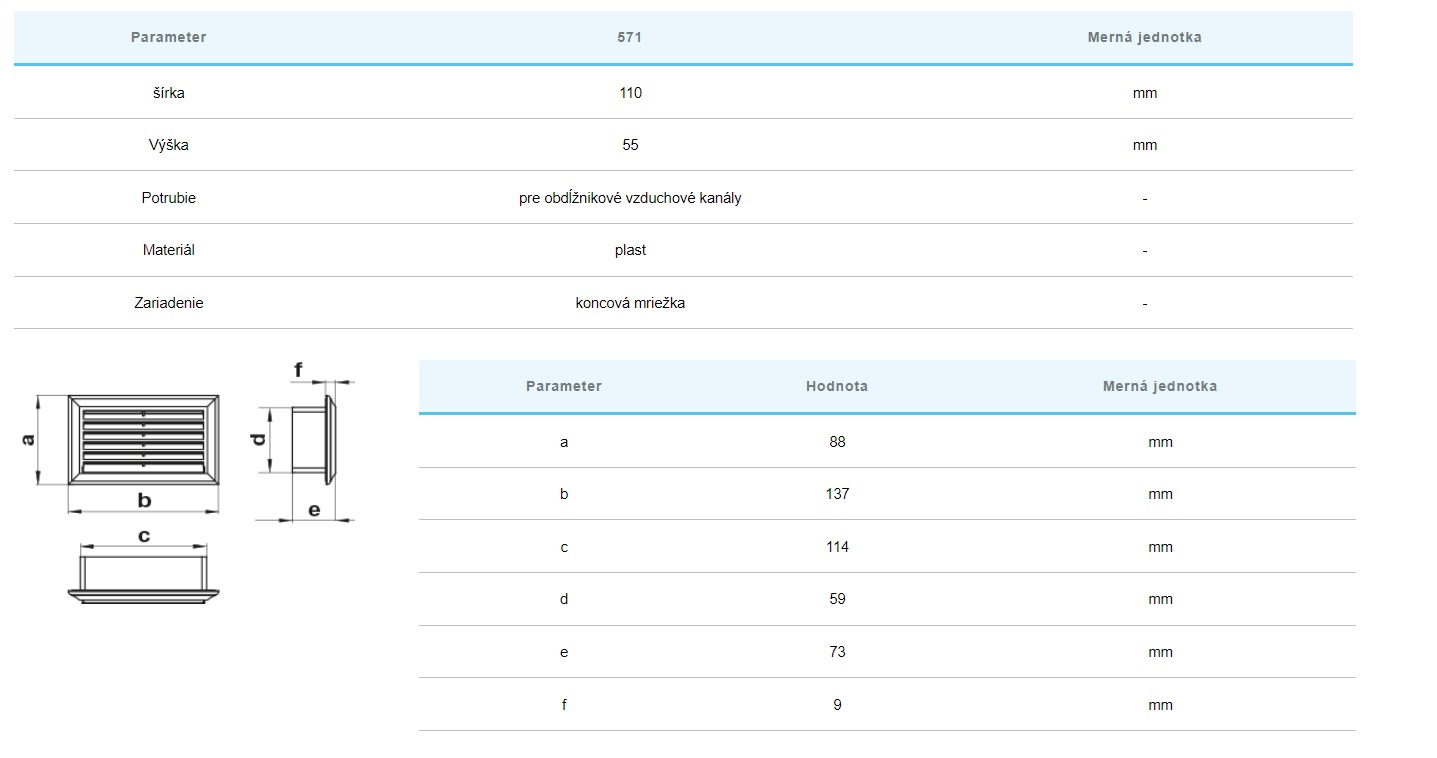
Task: Select the Výška row label
Action: [x=168, y=145]
